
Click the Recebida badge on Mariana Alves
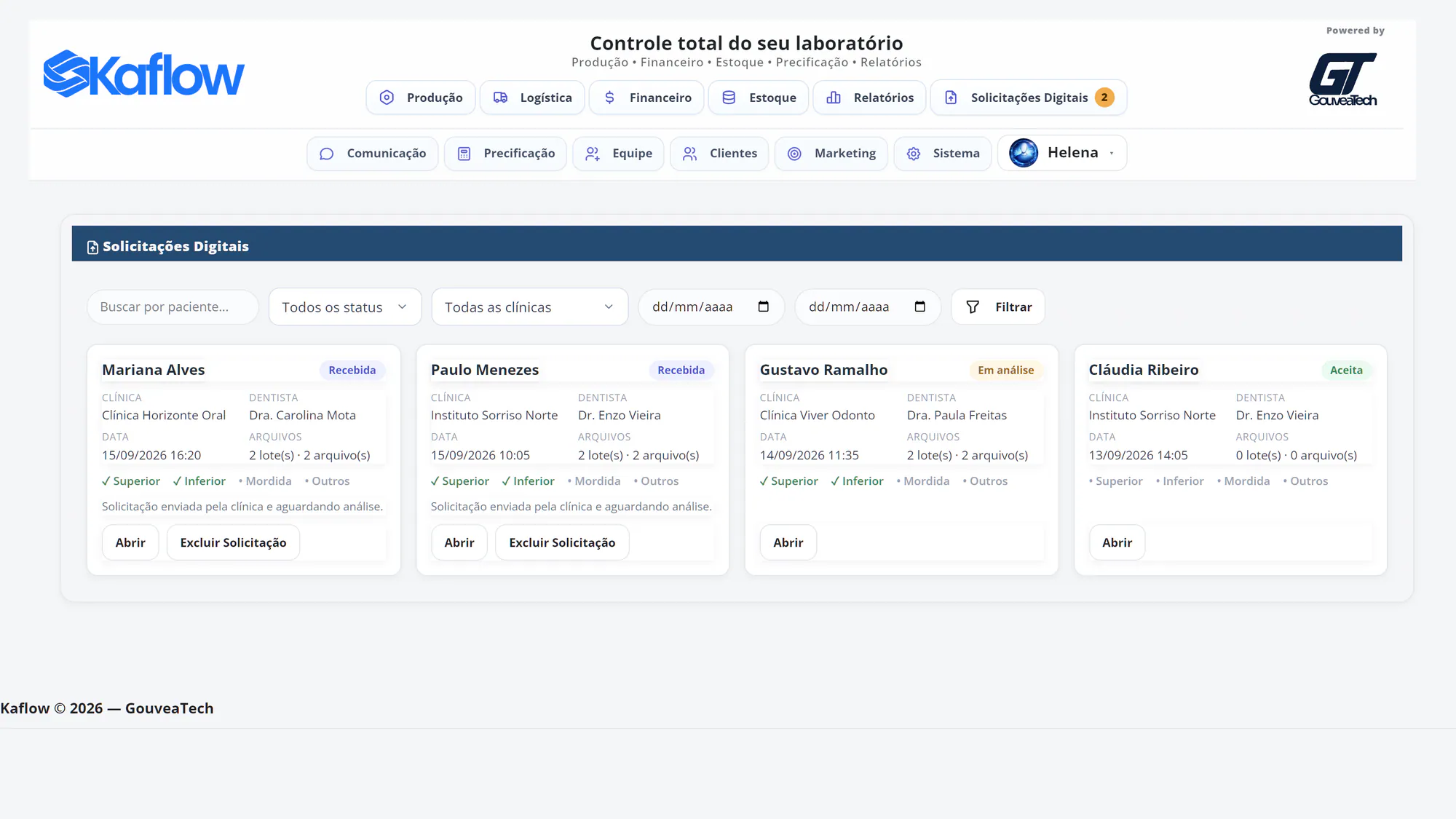pyautogui.click(x=352, y=370)
